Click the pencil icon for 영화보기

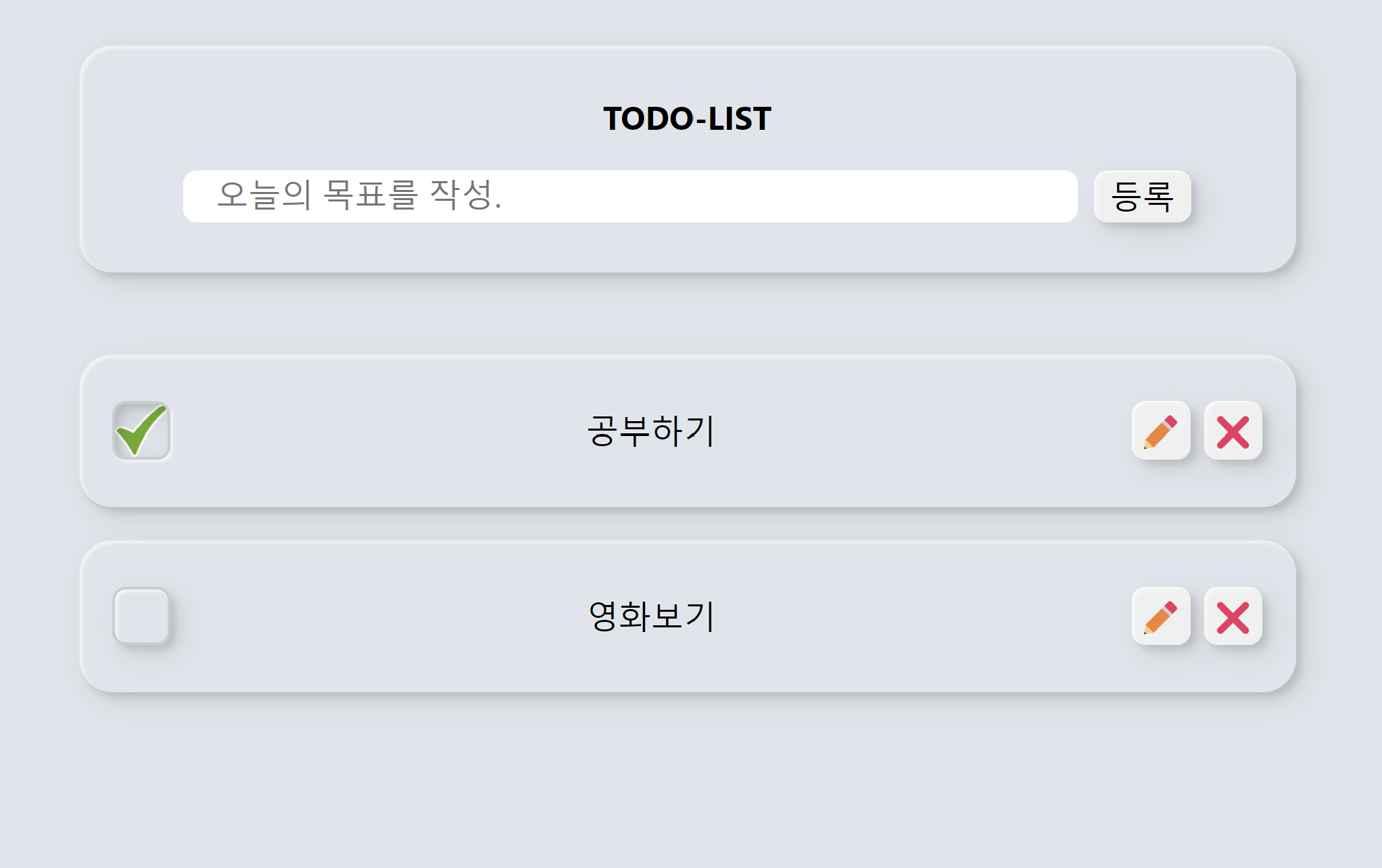[1161, 616]
